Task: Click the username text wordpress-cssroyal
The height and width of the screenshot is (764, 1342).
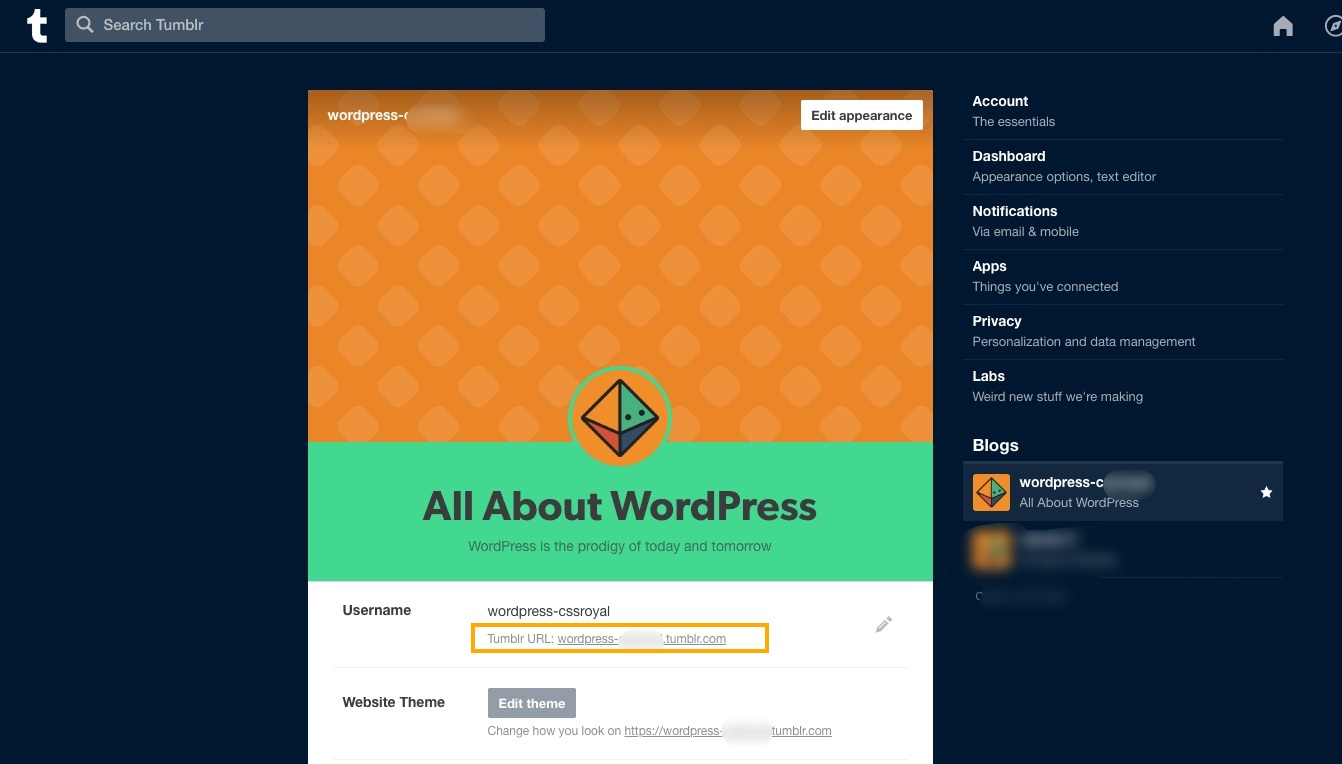Action: [548, 611]
